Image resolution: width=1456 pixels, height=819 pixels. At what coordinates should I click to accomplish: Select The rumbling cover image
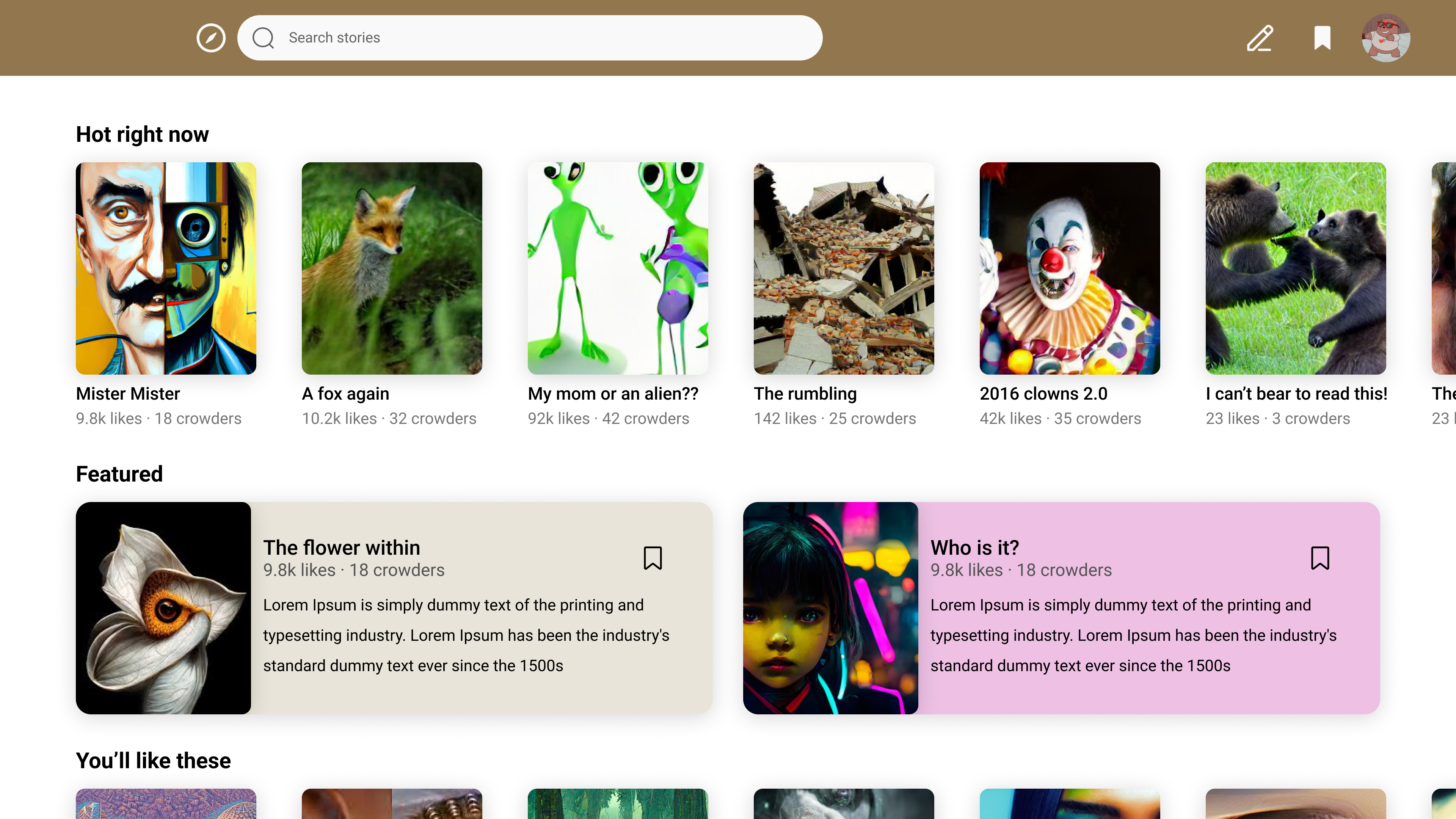point(843,268)
